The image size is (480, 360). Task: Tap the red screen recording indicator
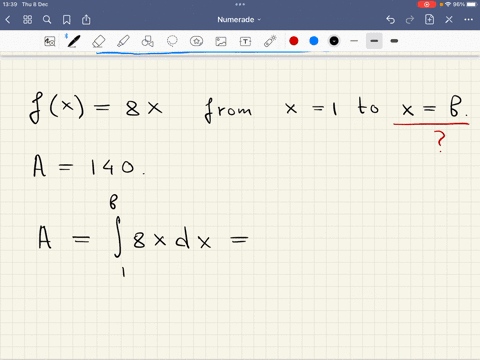click(x=426, y=4)
